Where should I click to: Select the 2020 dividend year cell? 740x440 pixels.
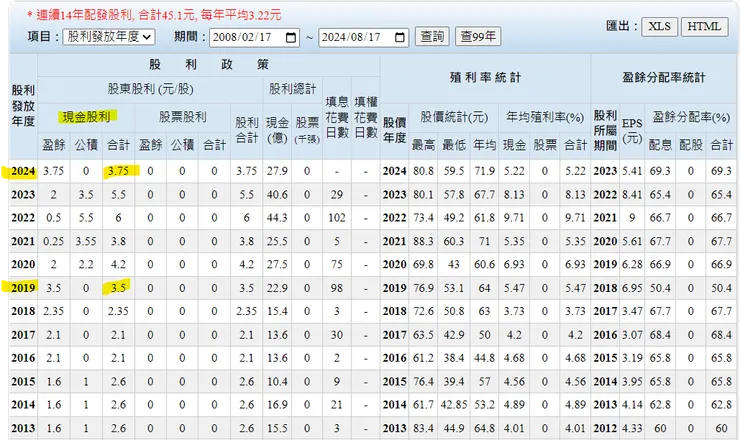pos(23,264)
